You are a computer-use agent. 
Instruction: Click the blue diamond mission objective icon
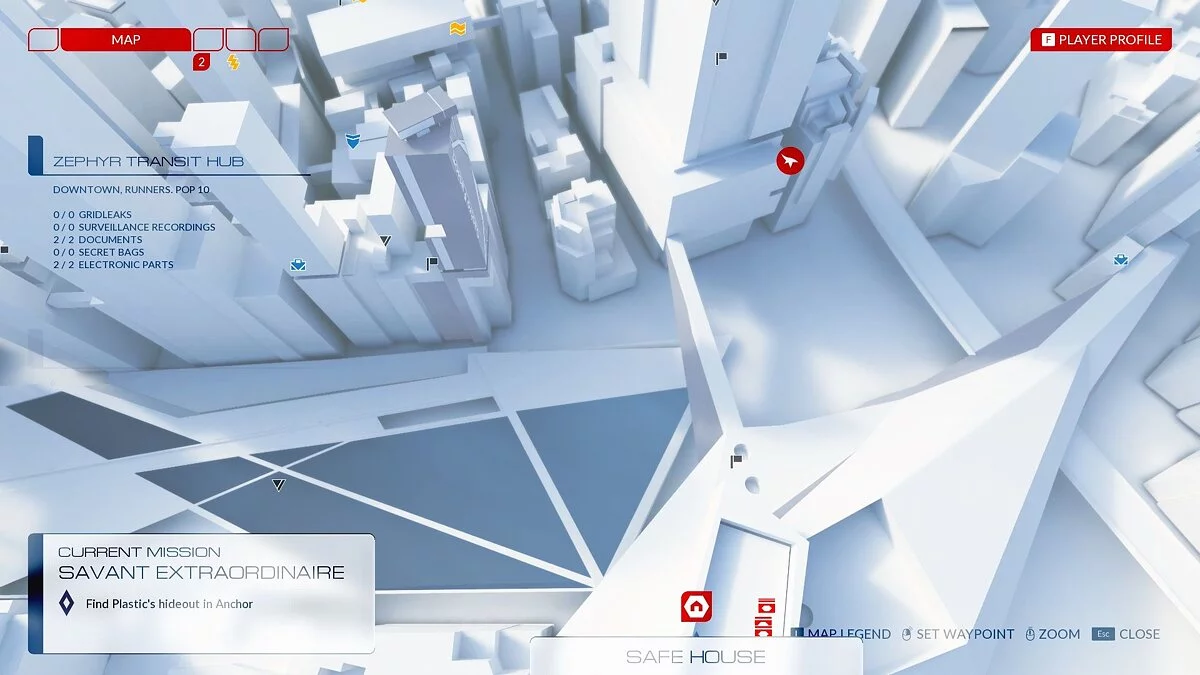coord(66,604)
